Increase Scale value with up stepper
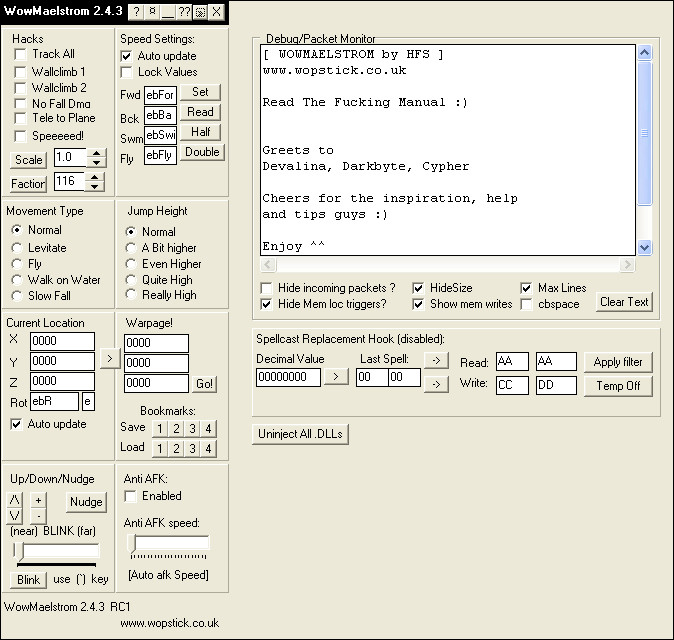The width and height of the screenshot is (674, 640). click(x=97, y=153)
